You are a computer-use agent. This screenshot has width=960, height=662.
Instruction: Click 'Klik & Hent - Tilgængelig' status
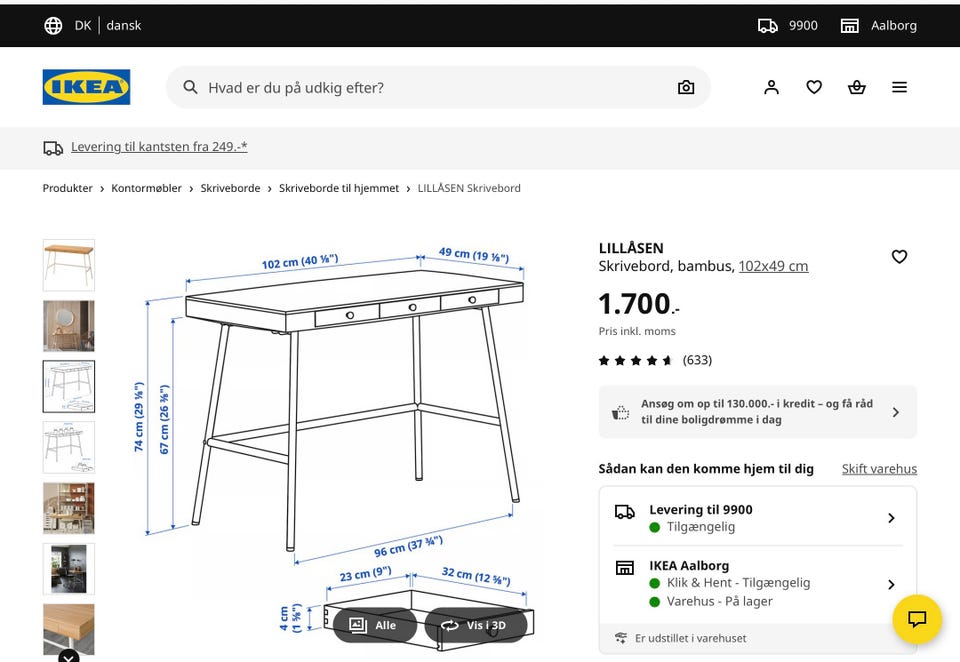738,583
